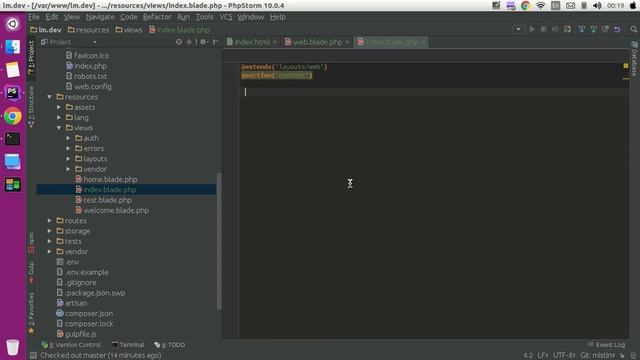Expand the layouts folder
This screenshot has height=360, width=640.
tap(69, 159)
